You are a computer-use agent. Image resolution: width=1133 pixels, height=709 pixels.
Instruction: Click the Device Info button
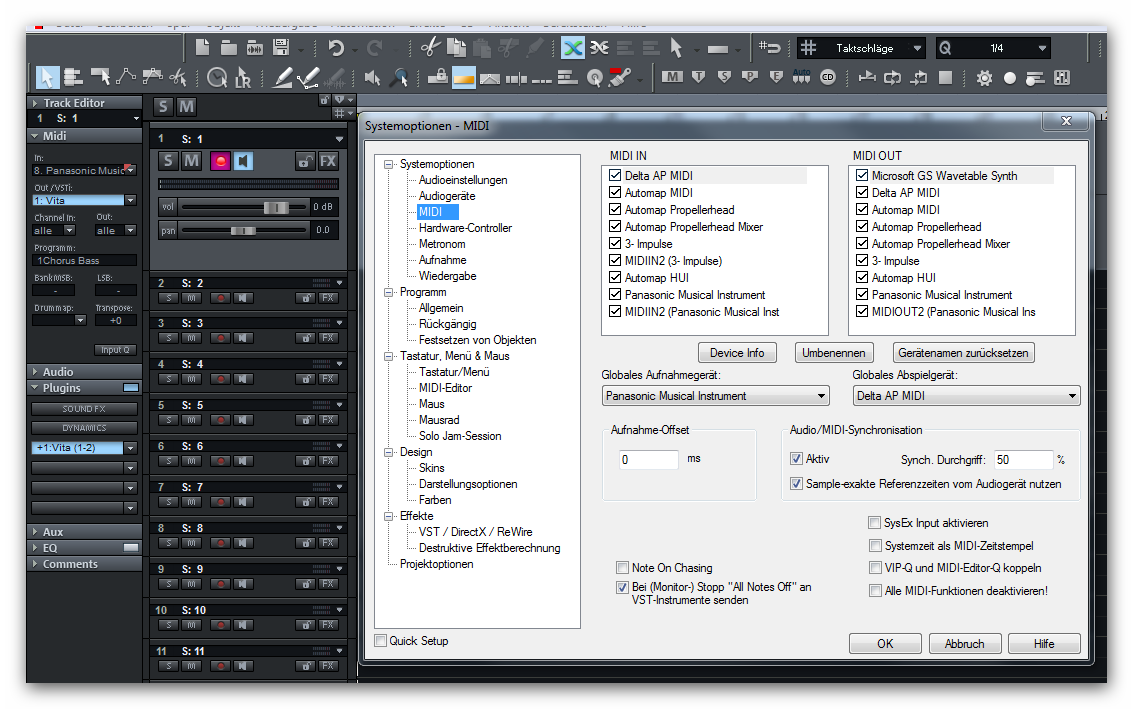click(x=737, y=353)
